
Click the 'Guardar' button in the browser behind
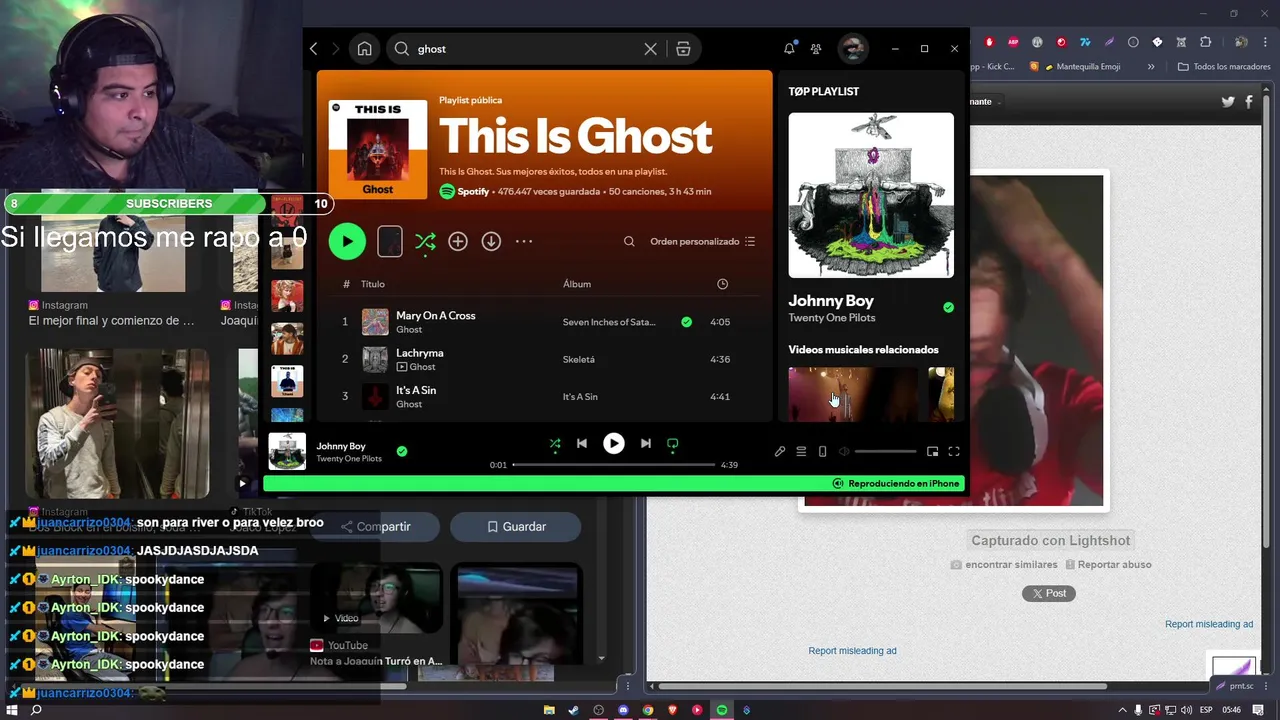[516, 526]
